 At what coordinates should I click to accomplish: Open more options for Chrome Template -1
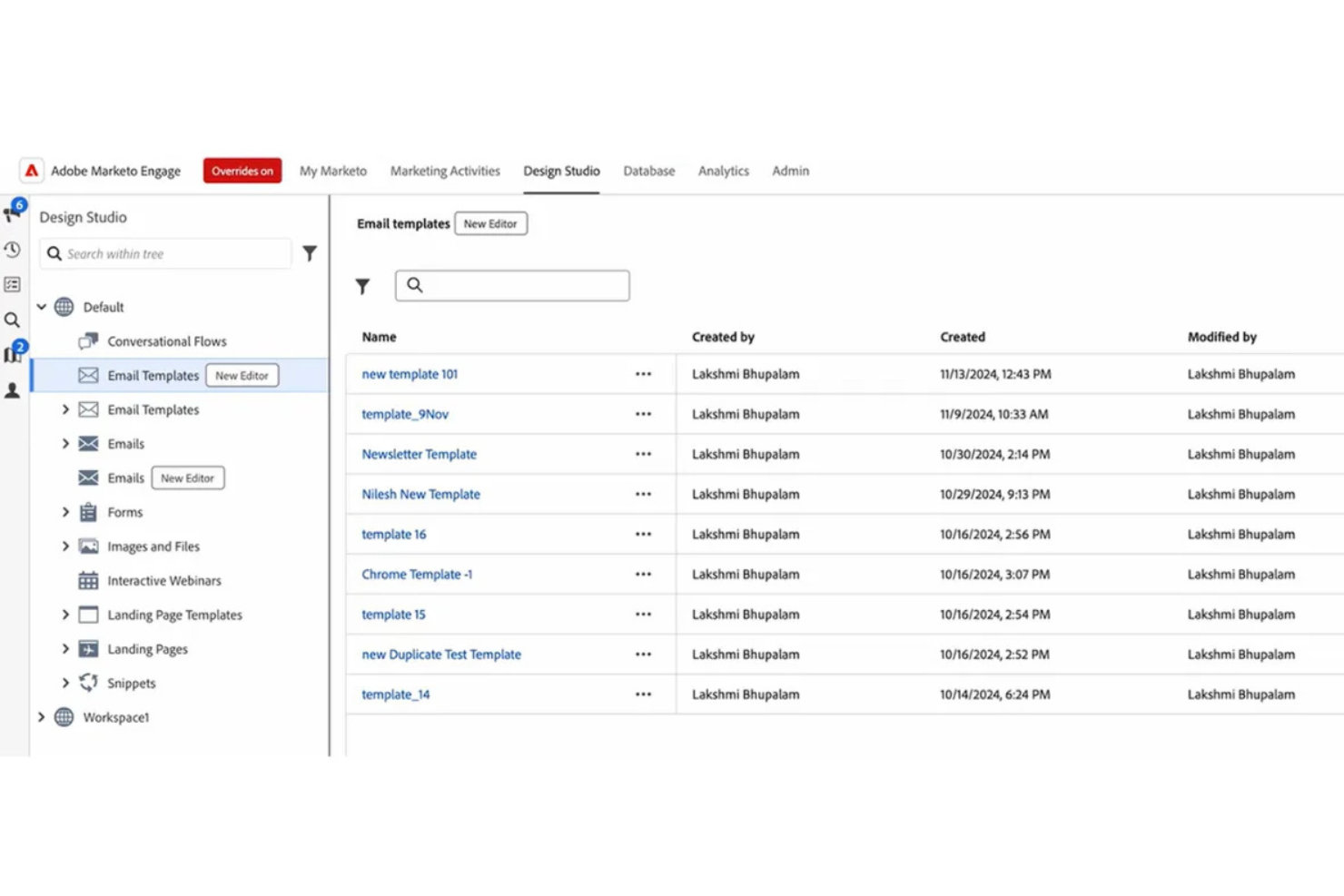tap(643, 574)
